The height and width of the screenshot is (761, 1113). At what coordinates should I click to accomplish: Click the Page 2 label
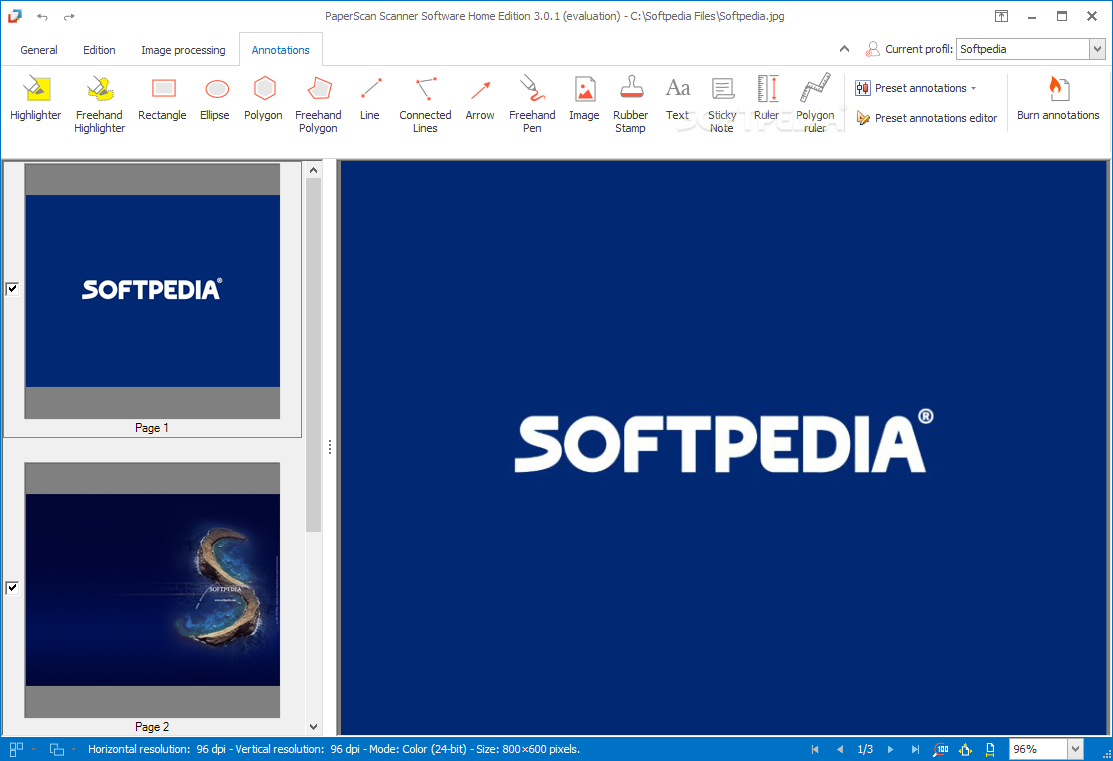[x=152, y=726]
